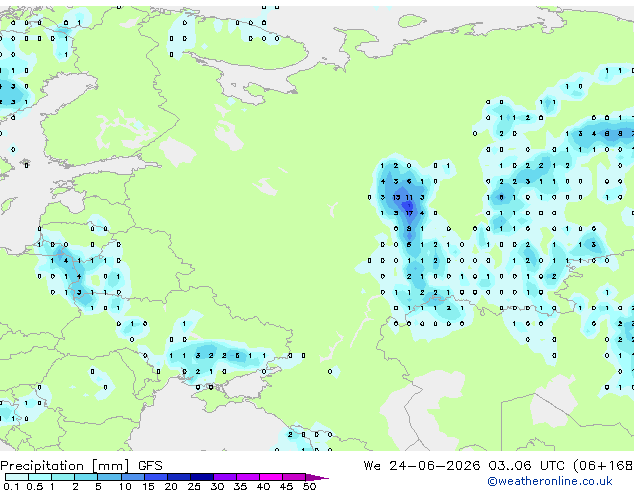Click the legend label '25'
The image size is (634, 490).
194,486
